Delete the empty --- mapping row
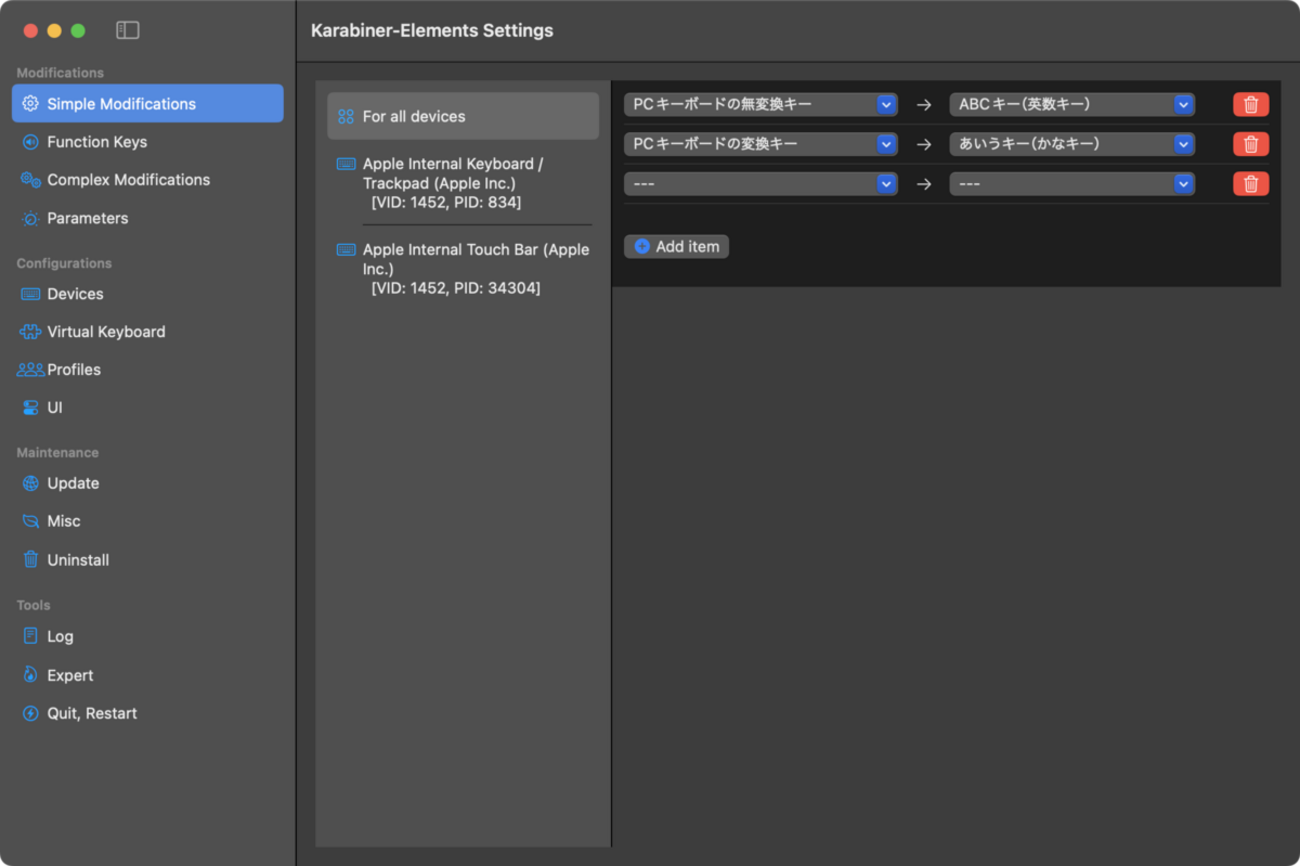 (x=1250, y=184)
